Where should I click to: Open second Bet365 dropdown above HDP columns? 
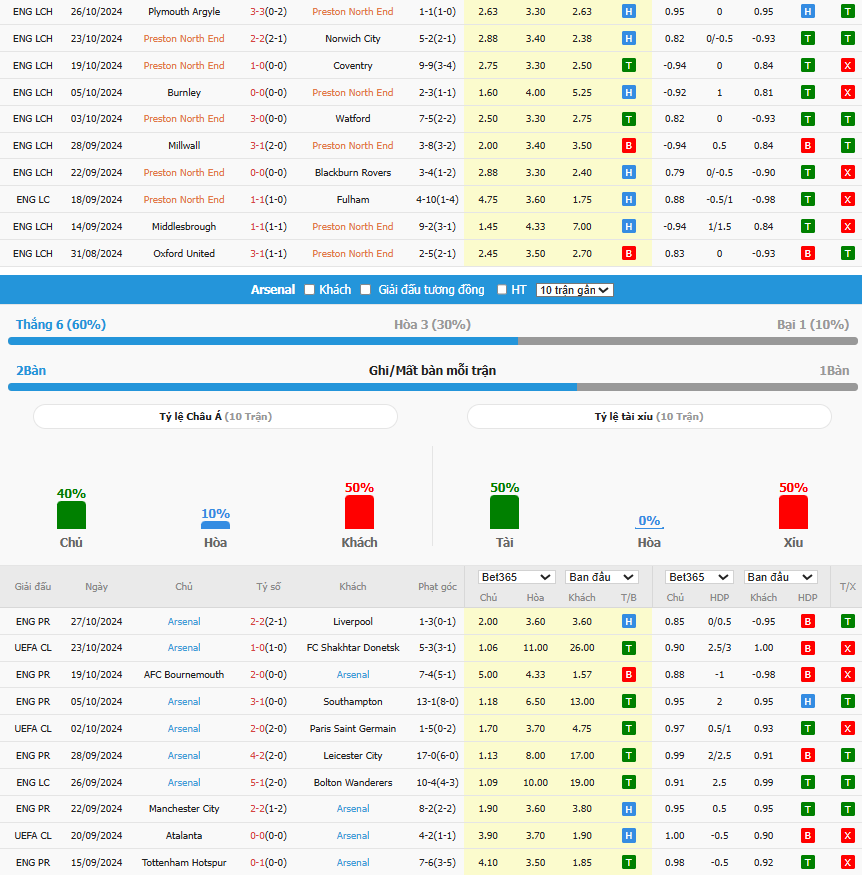pos(699,577)
